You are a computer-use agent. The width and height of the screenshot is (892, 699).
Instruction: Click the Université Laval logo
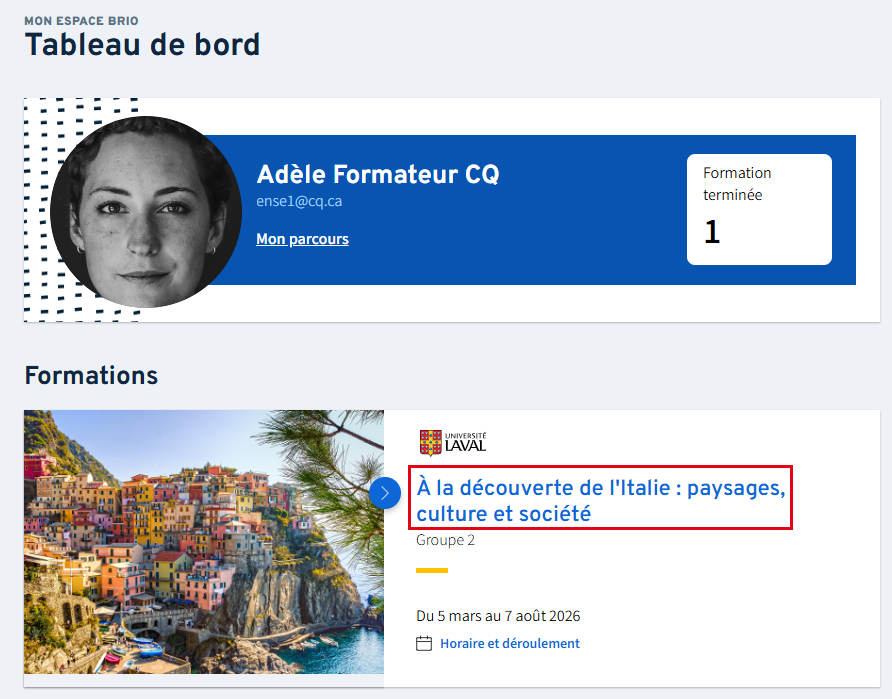tap(453, 442)
